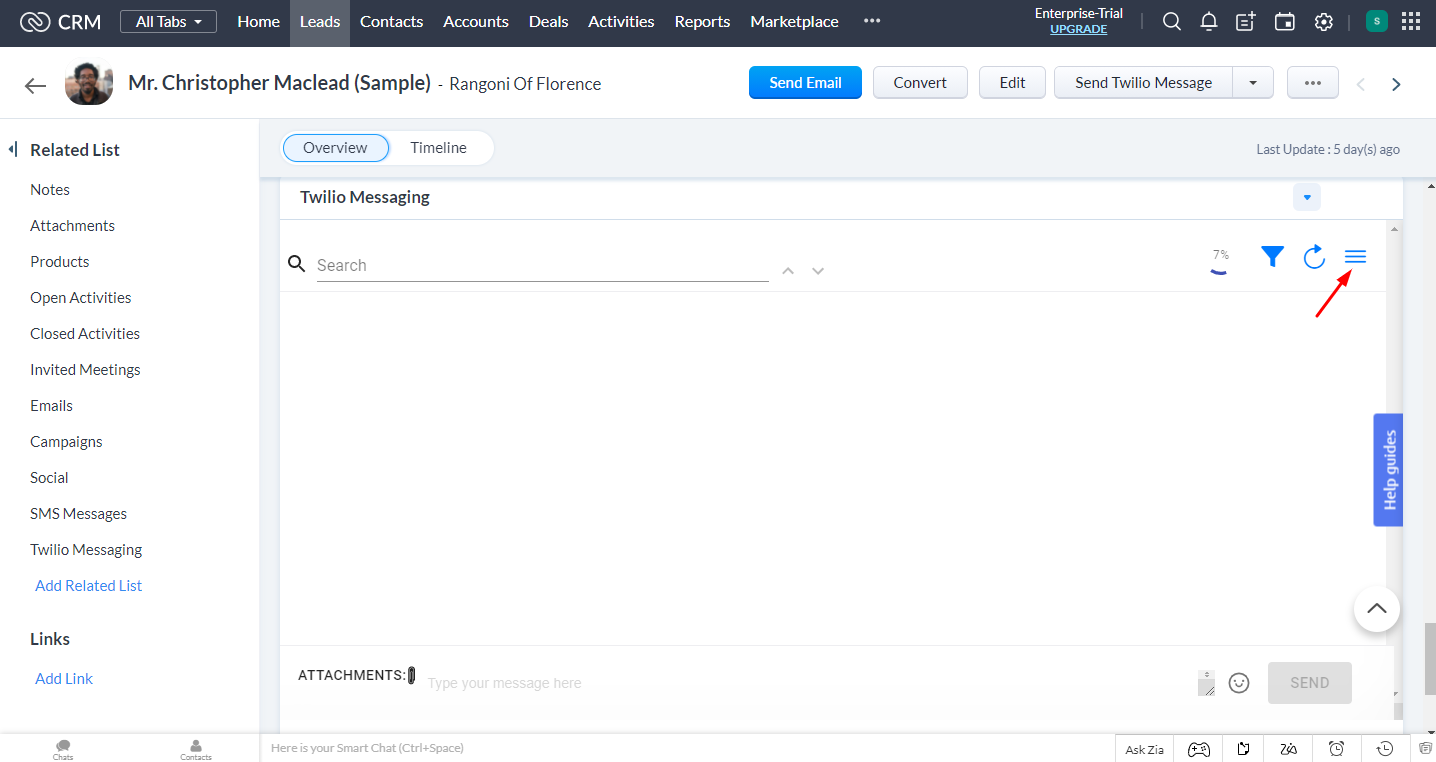Expand the Send Twilio Message dropdown arrow
The image size is (1436, 762).
click(x=1253, y=83)
